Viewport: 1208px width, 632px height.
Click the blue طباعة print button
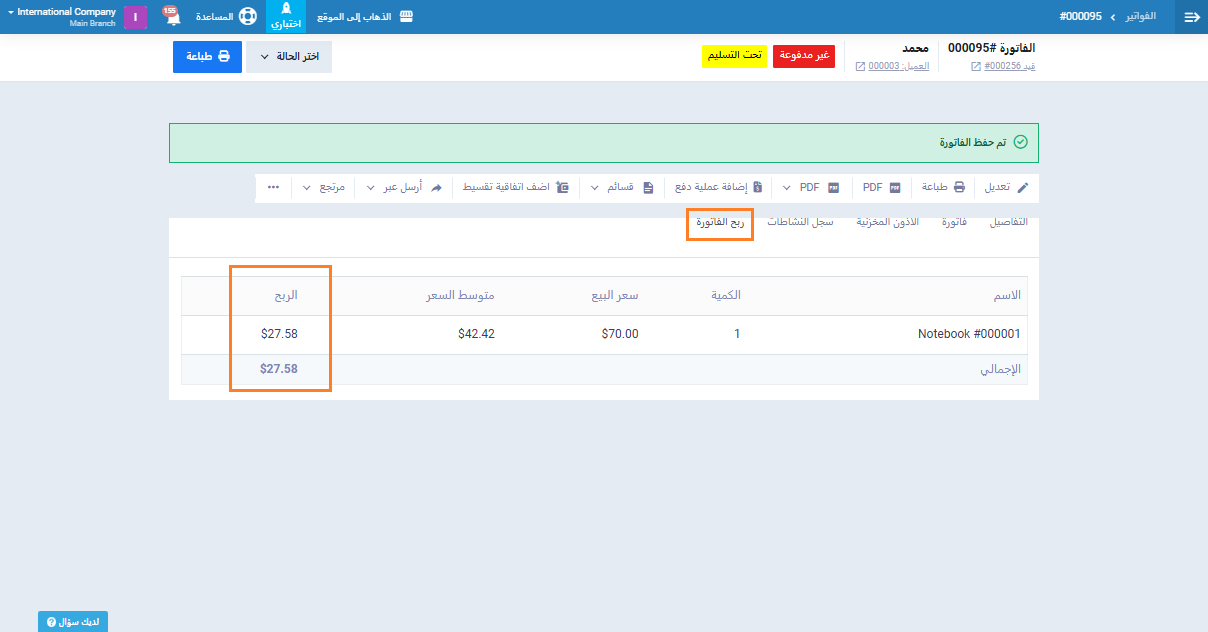[x=207, y=57]
